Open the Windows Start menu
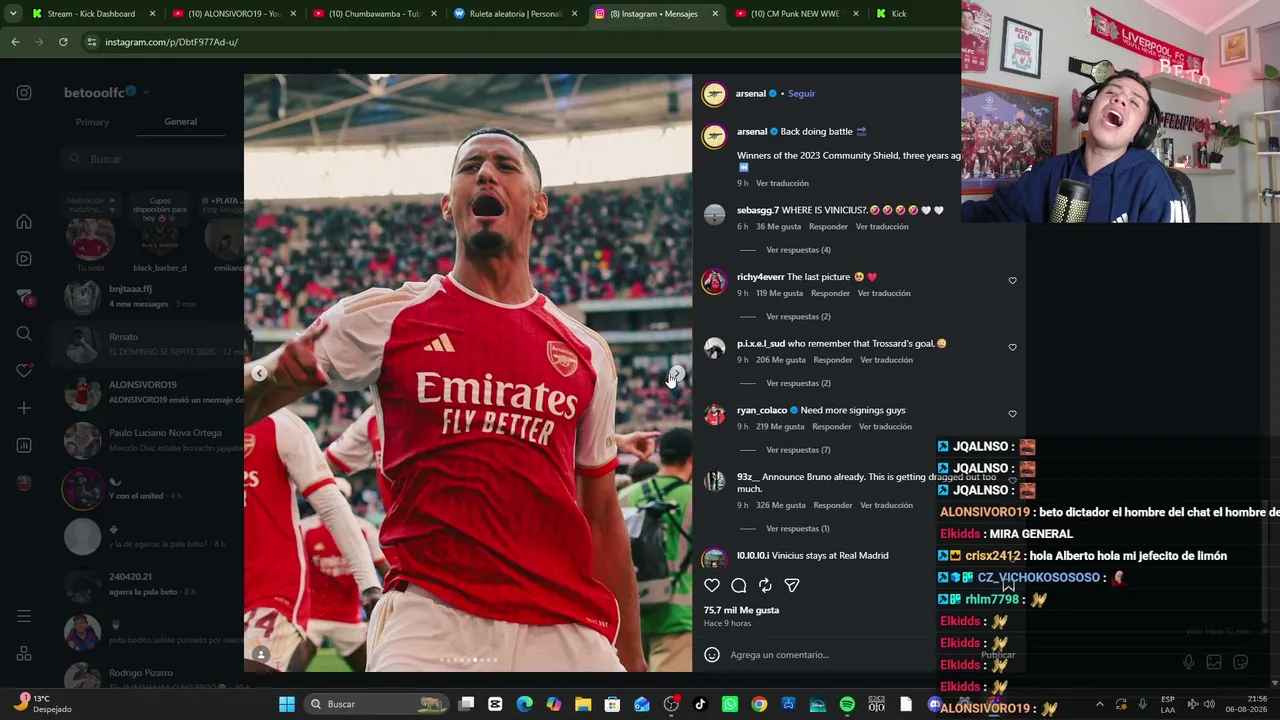 (287, 704)
